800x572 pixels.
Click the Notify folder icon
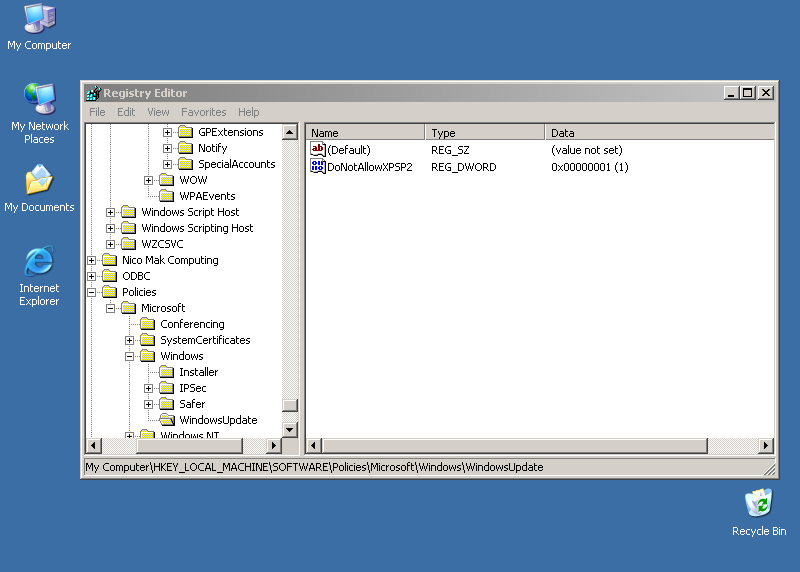click(186, 148)
